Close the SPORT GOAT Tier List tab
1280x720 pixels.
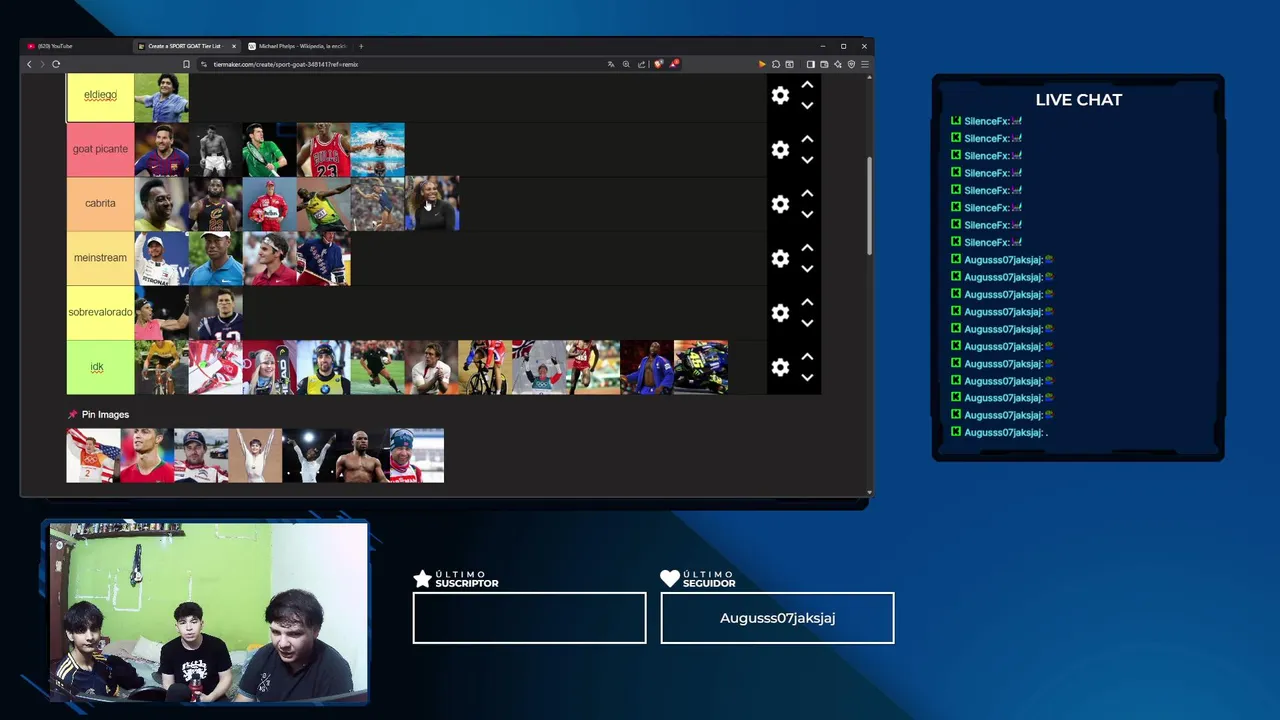point(234,46)
